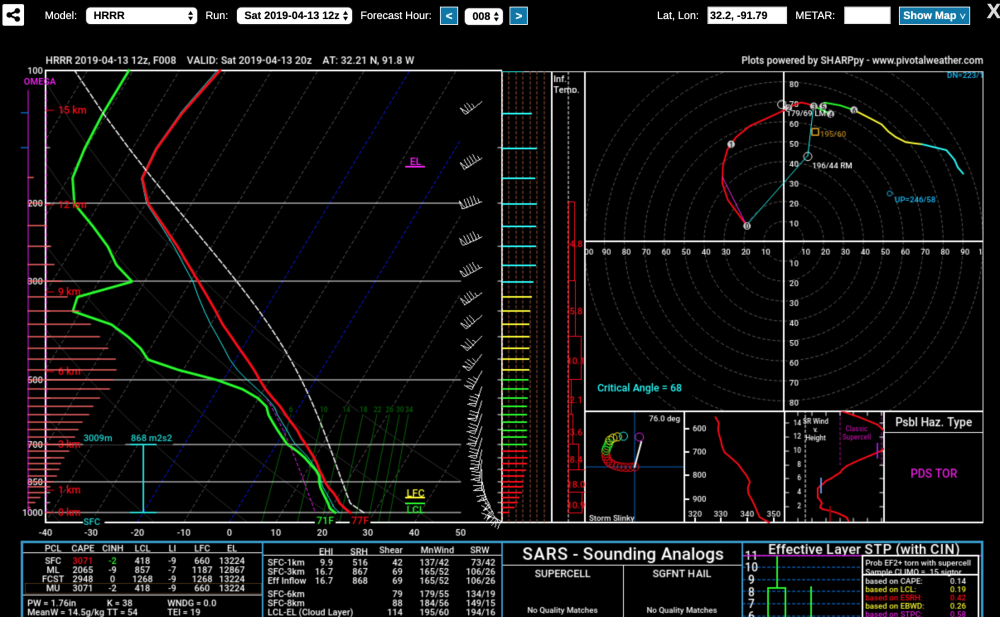This screenshot has width=1000, height=617.
Task: Click the SARS - Sounding Analogs heading
Action: point(622,554)
